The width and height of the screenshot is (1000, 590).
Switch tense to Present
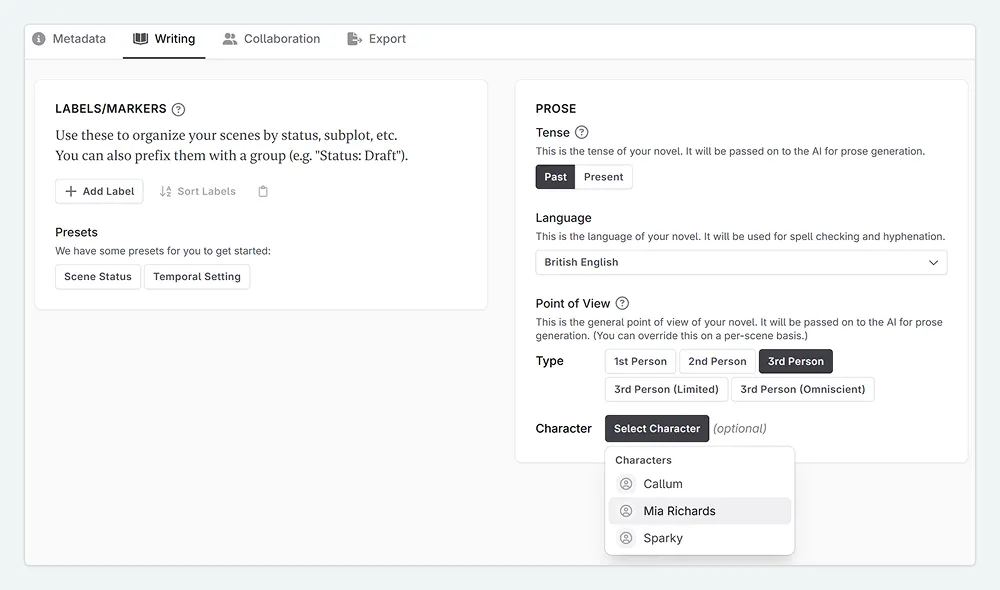pos(603,176)
